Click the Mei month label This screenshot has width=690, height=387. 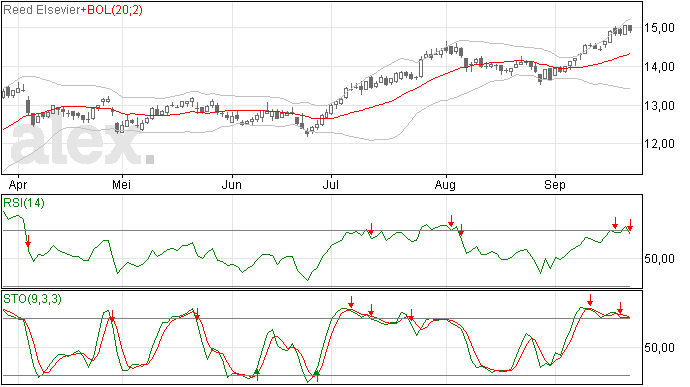[x=121, y=184]
